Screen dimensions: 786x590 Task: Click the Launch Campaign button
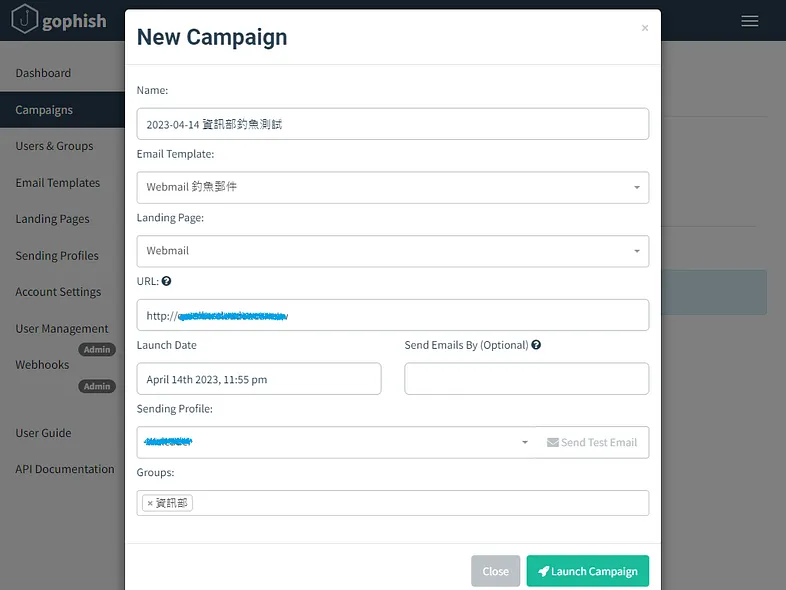click(588, 571)
